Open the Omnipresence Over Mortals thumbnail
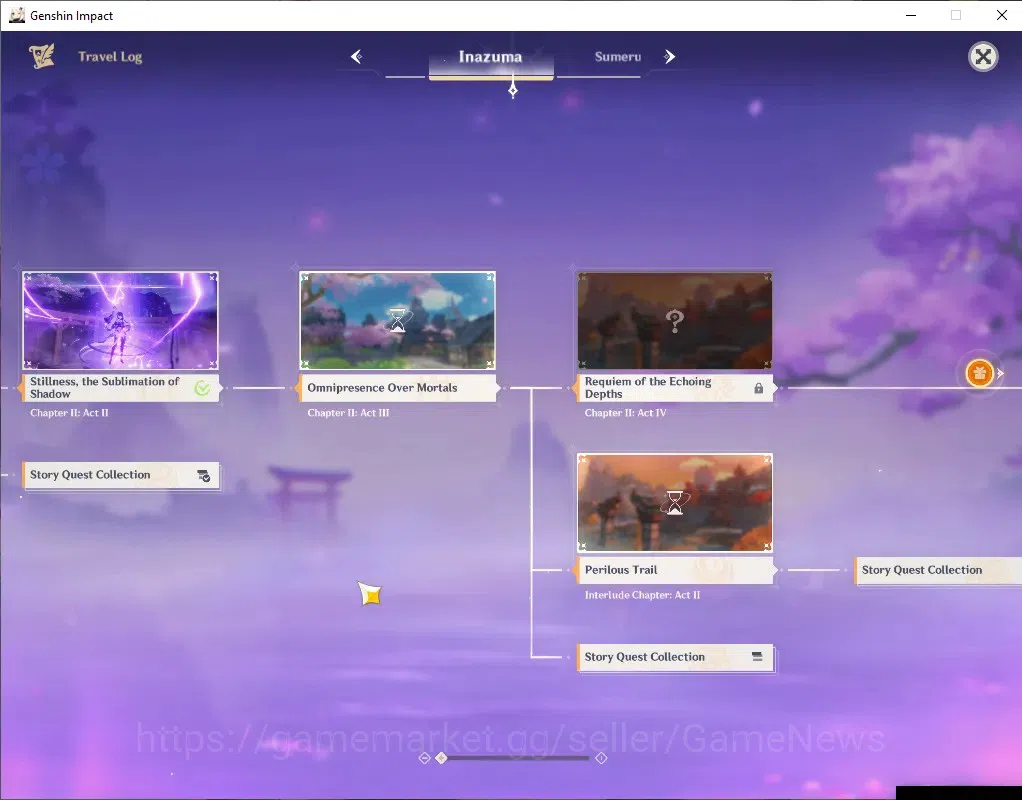 (398, 320)
